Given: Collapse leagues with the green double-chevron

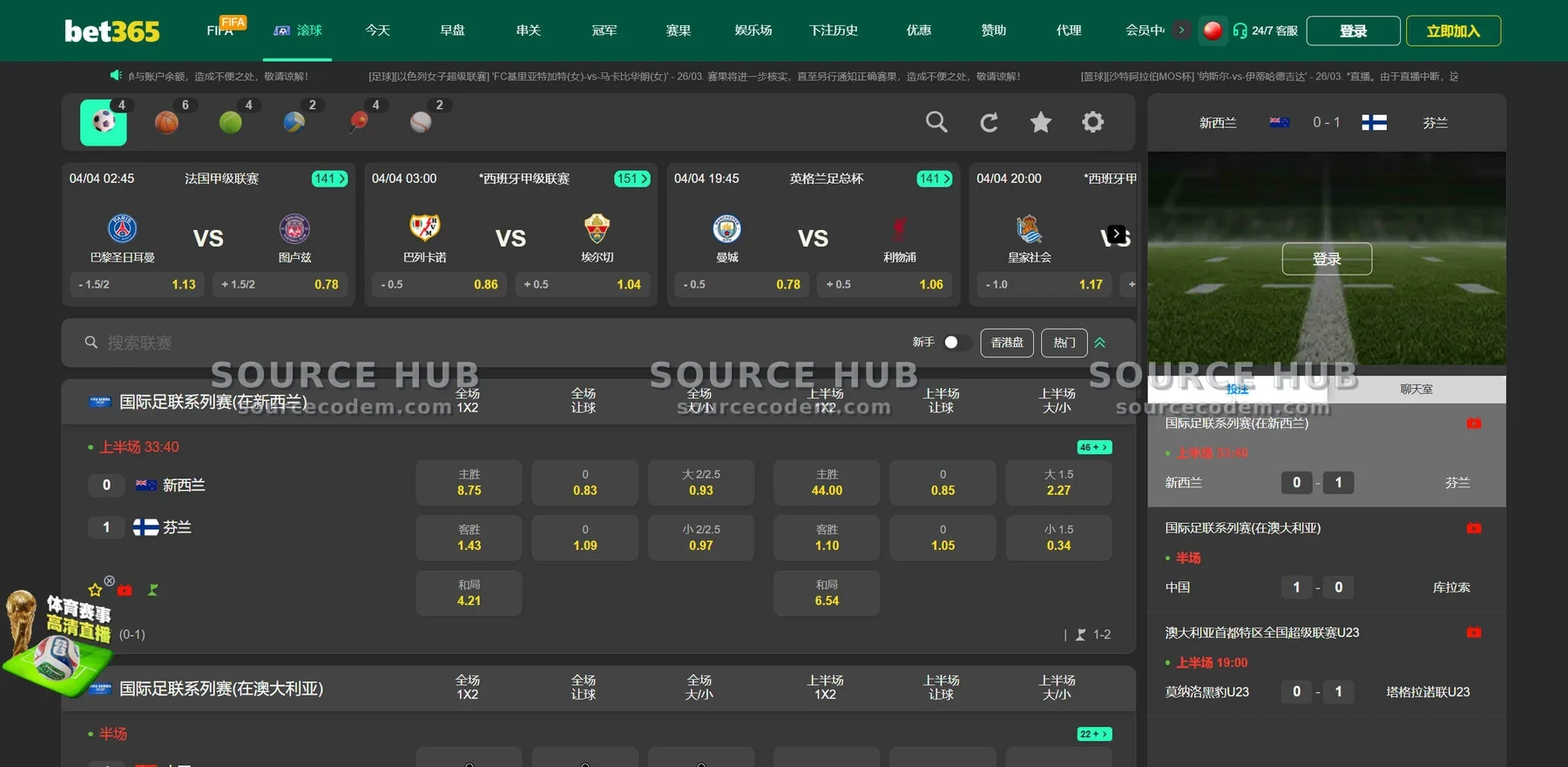Looking at the screenshot, I should (x=1100, y=343).
